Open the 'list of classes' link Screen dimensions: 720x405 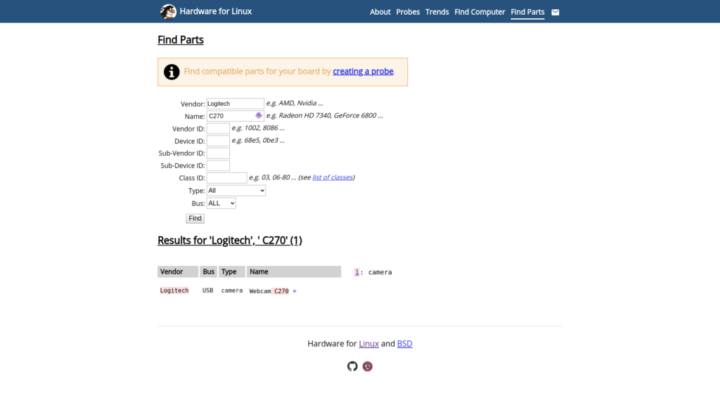[x=333, y=177]
